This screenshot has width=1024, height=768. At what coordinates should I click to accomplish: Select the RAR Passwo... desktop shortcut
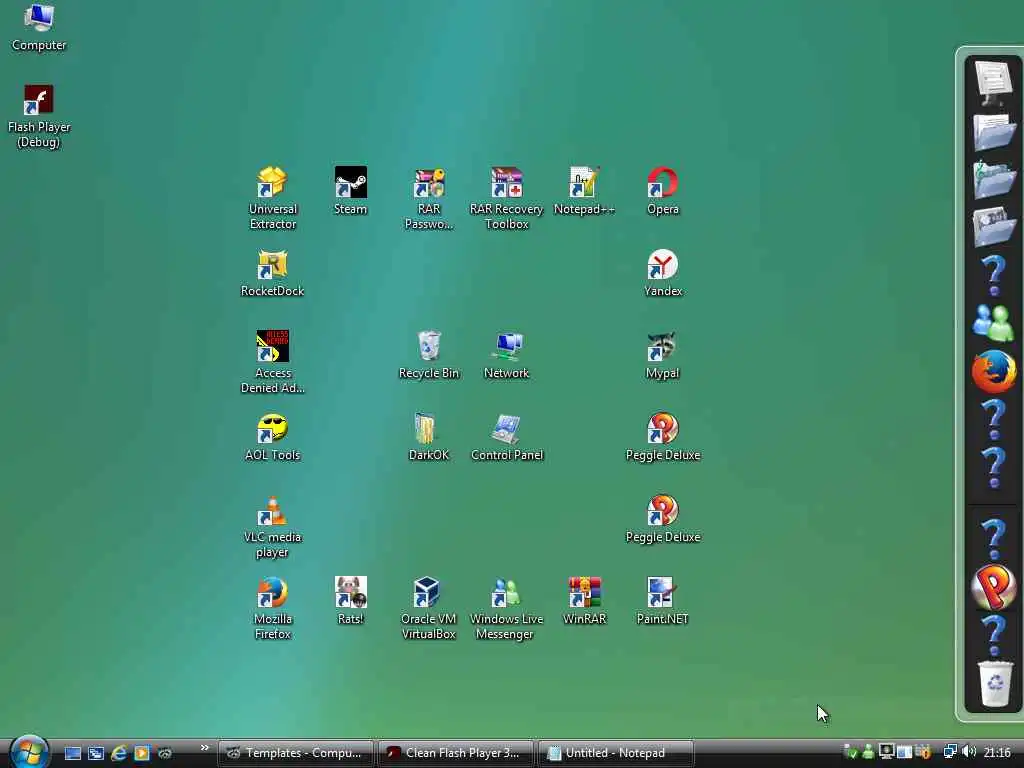click(428, 198)
